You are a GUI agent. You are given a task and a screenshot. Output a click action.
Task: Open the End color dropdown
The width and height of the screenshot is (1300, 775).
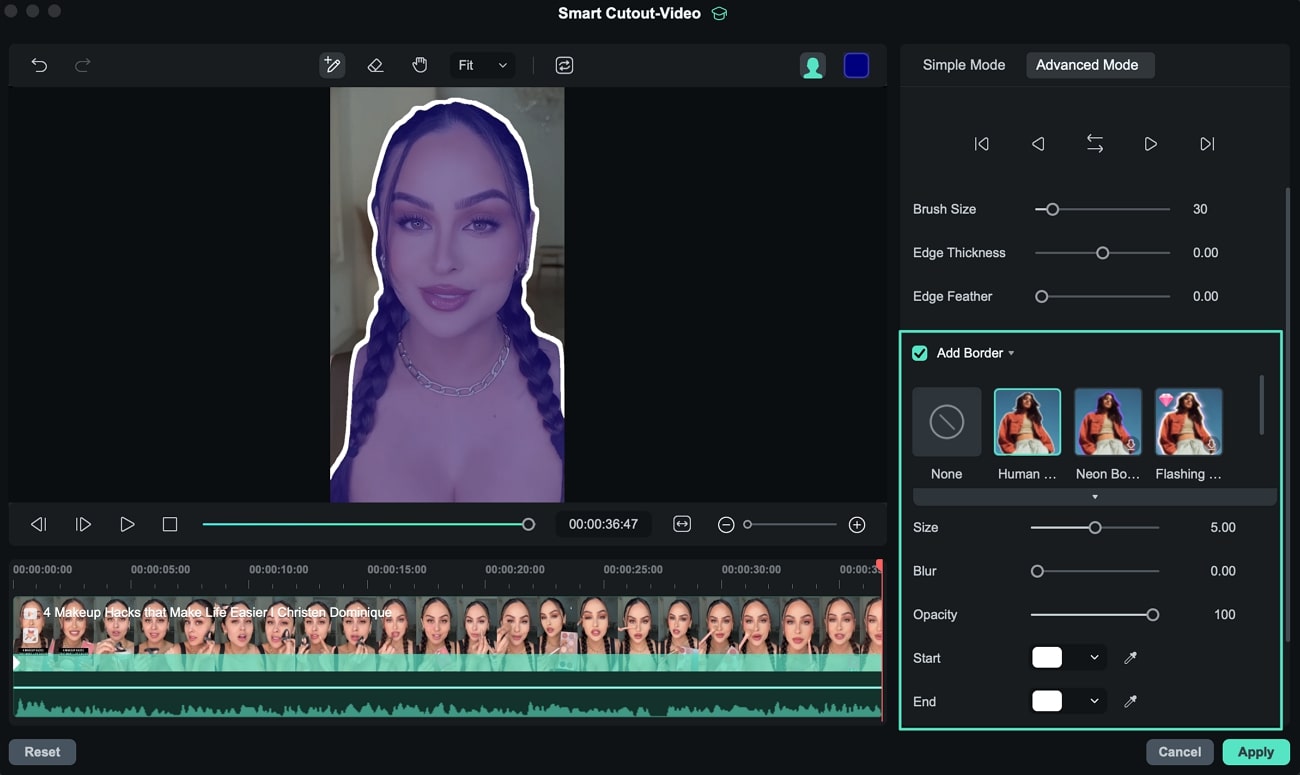[1094, 701]
